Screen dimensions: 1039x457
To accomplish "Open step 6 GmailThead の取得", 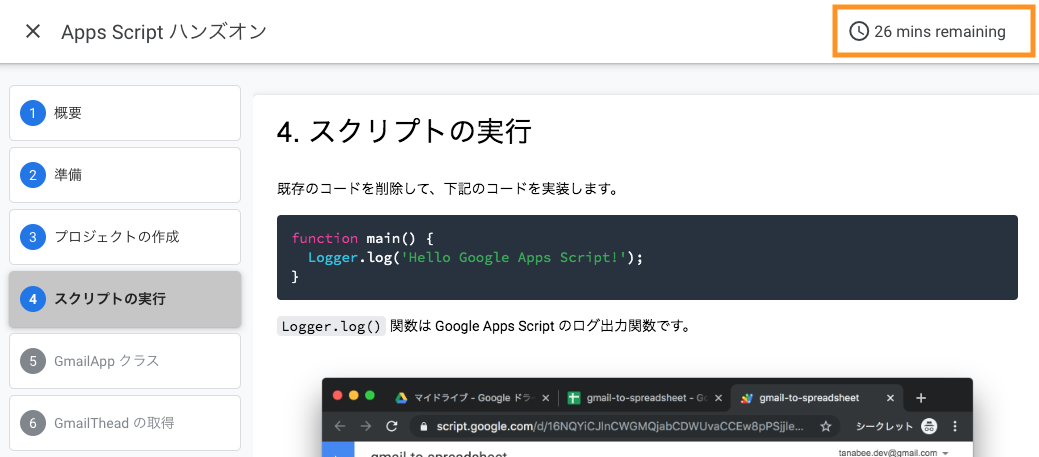I will tap(125, 423).
